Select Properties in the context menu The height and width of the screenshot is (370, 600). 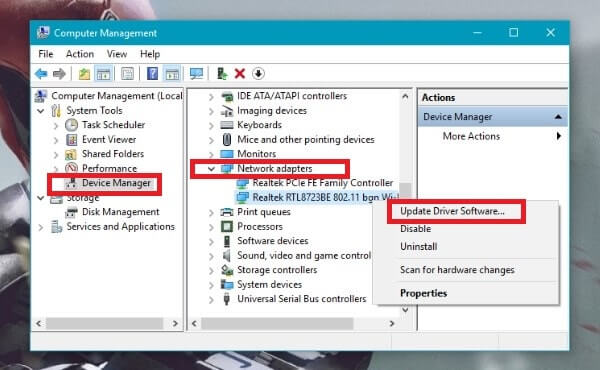[x=424, y=293]
